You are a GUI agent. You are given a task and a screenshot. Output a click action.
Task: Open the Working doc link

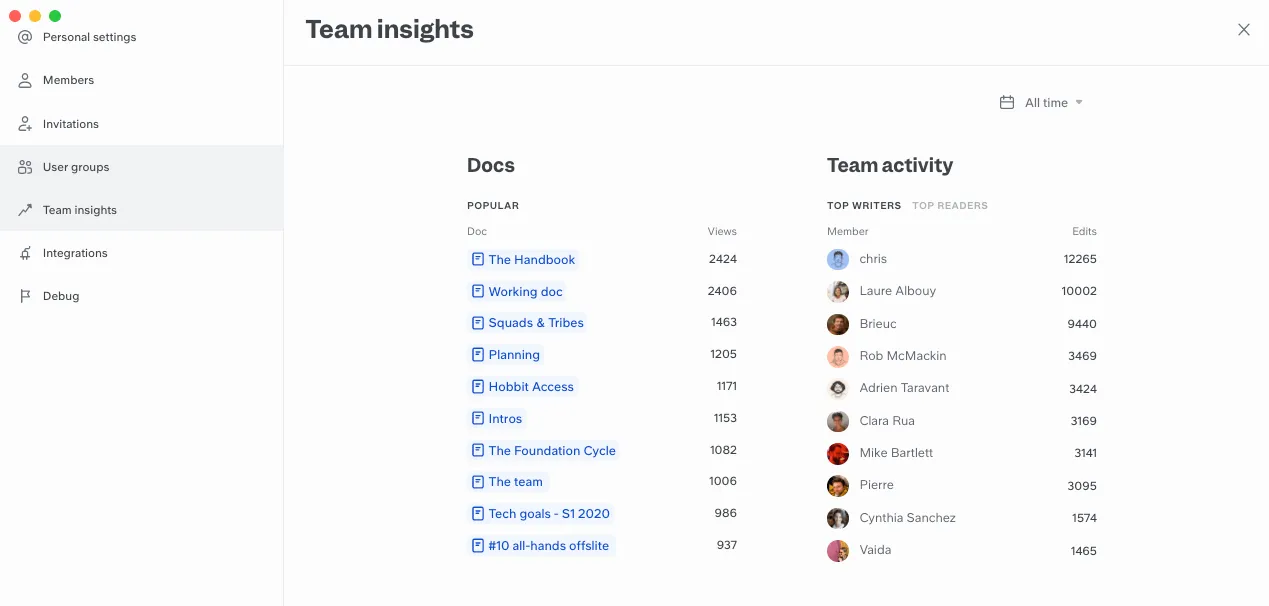(x=525, y=291)
